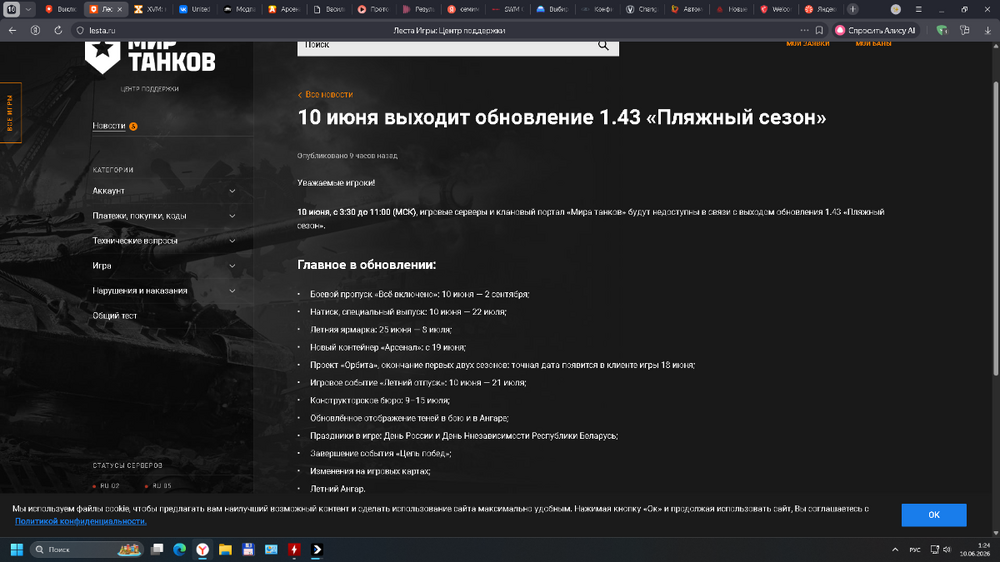Click the Мир танков logo
Viewport: 1000px width, 562px height.
(150, 58)
